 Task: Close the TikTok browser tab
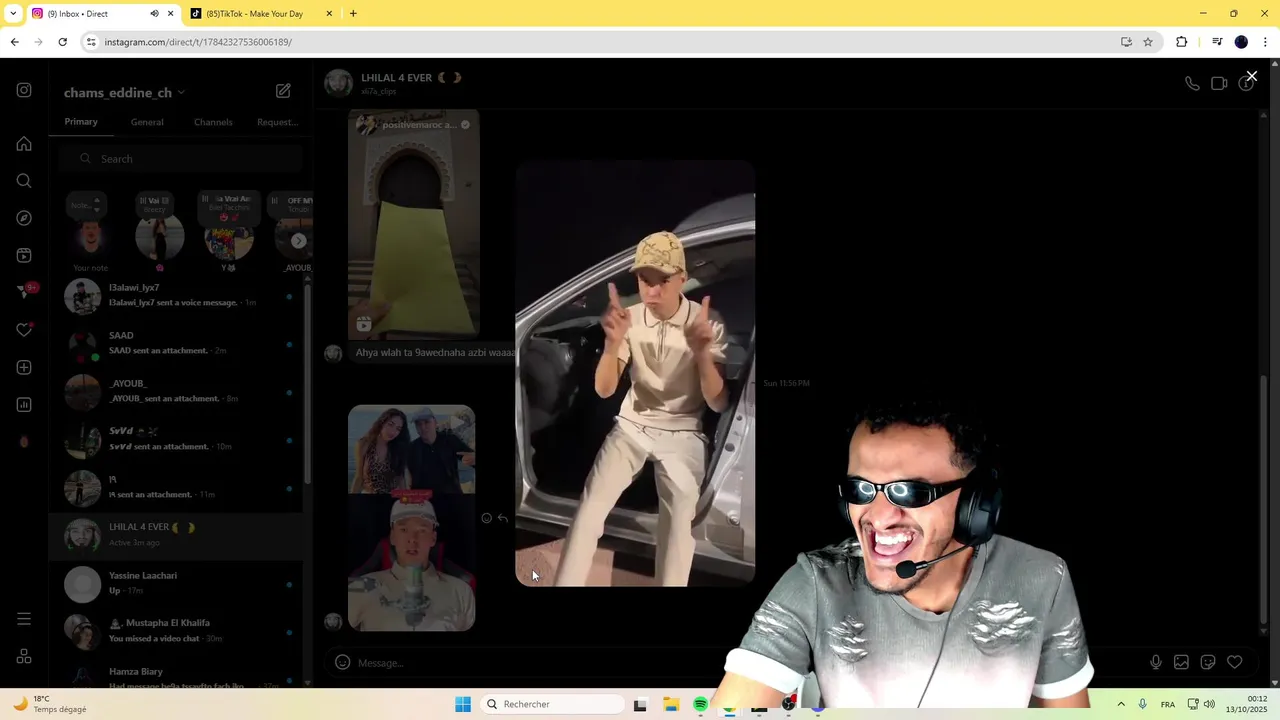click(330, 14)
